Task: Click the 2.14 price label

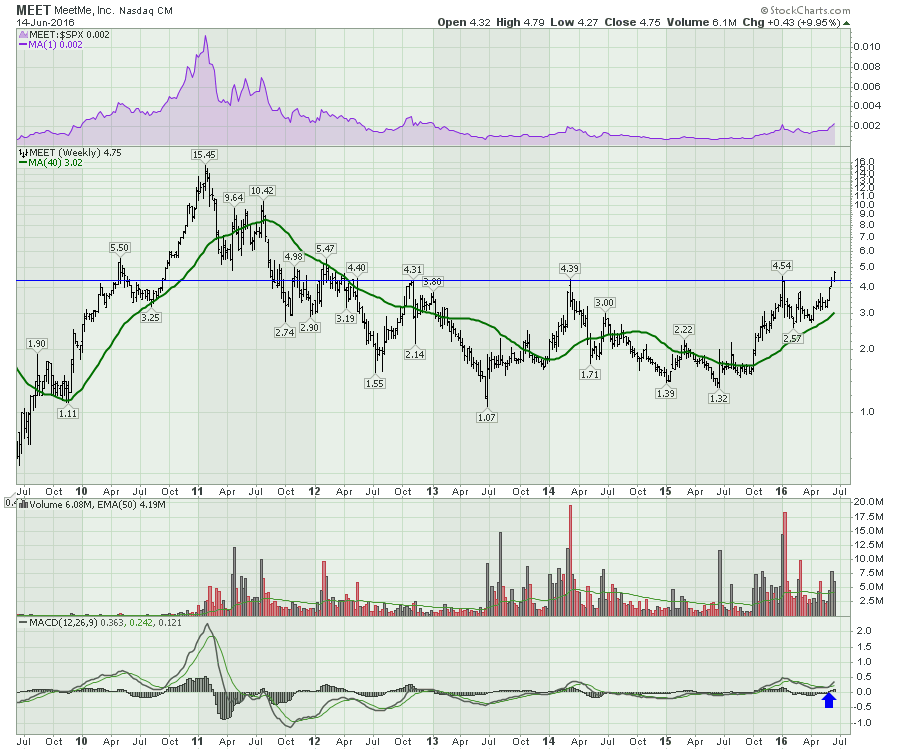Action: click(414, 355)
